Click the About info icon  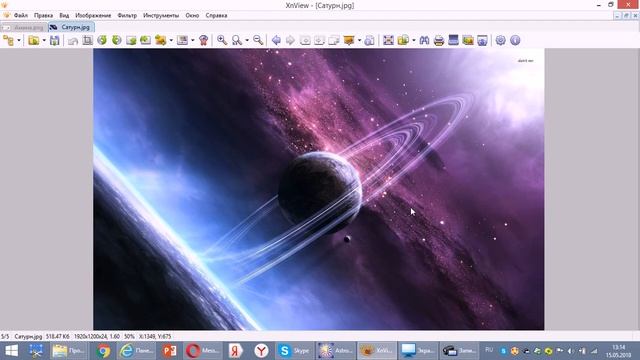click(x=515, y=40)
